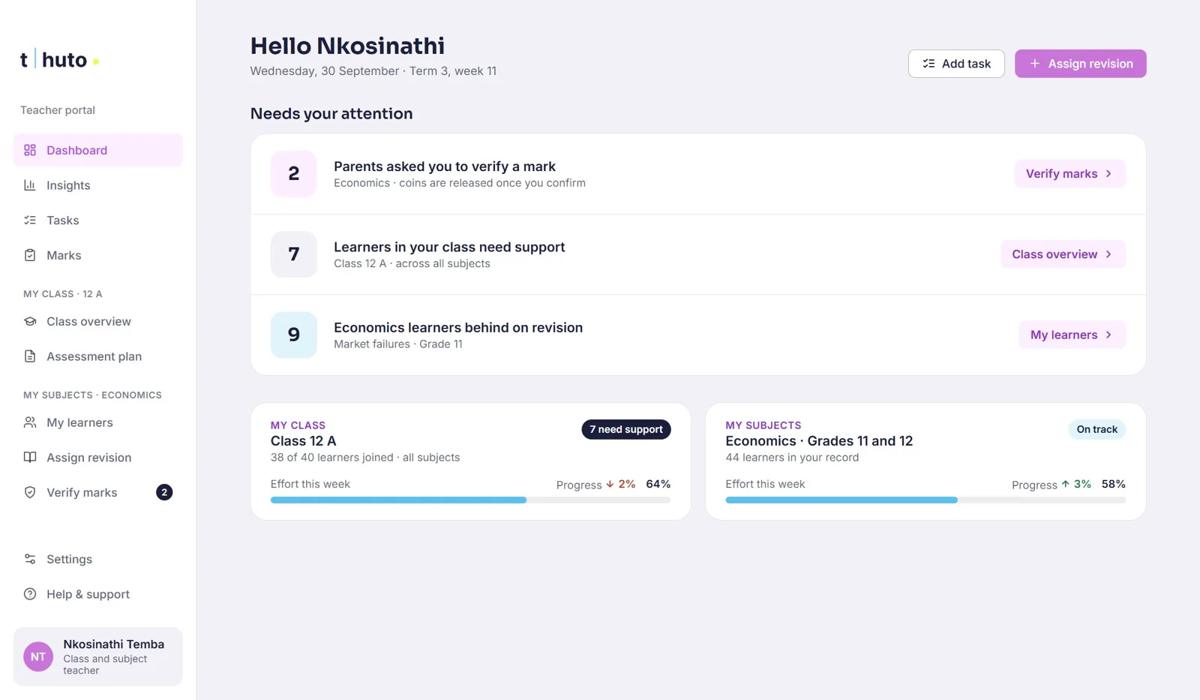The image size is (1200, 700).
Task: Click 'Economics learners behind on revision'
Action: tap(458, 327)
